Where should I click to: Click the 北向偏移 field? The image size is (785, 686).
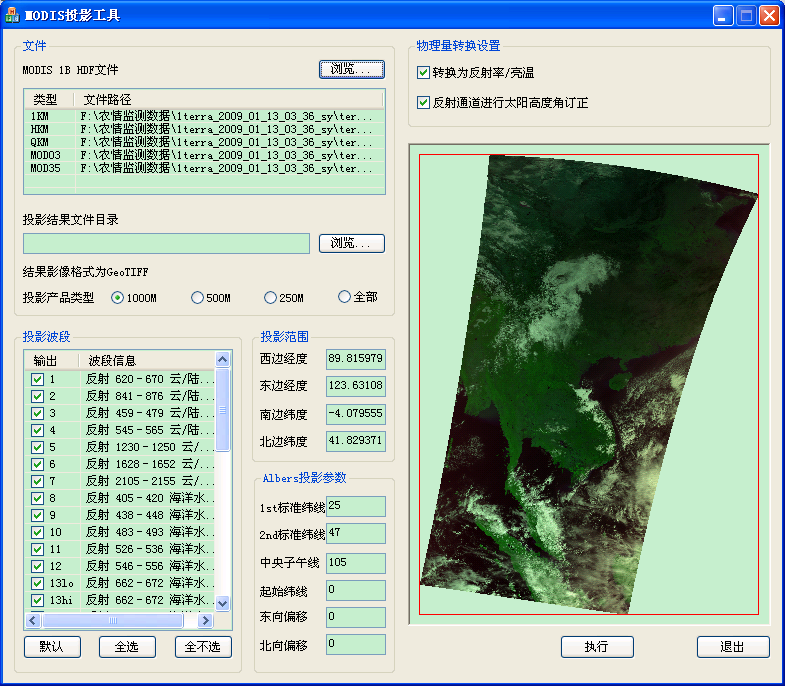356,644
